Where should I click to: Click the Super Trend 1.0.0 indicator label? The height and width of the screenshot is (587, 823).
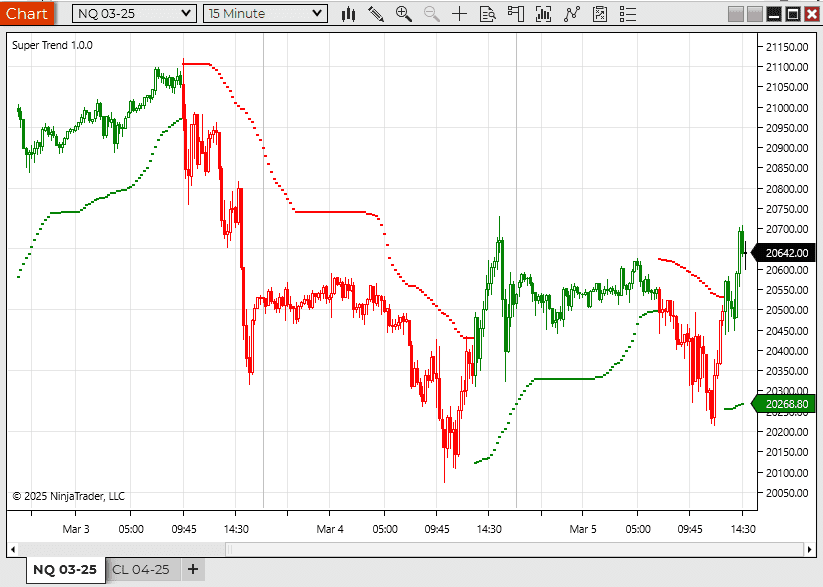tap(52, 45)
